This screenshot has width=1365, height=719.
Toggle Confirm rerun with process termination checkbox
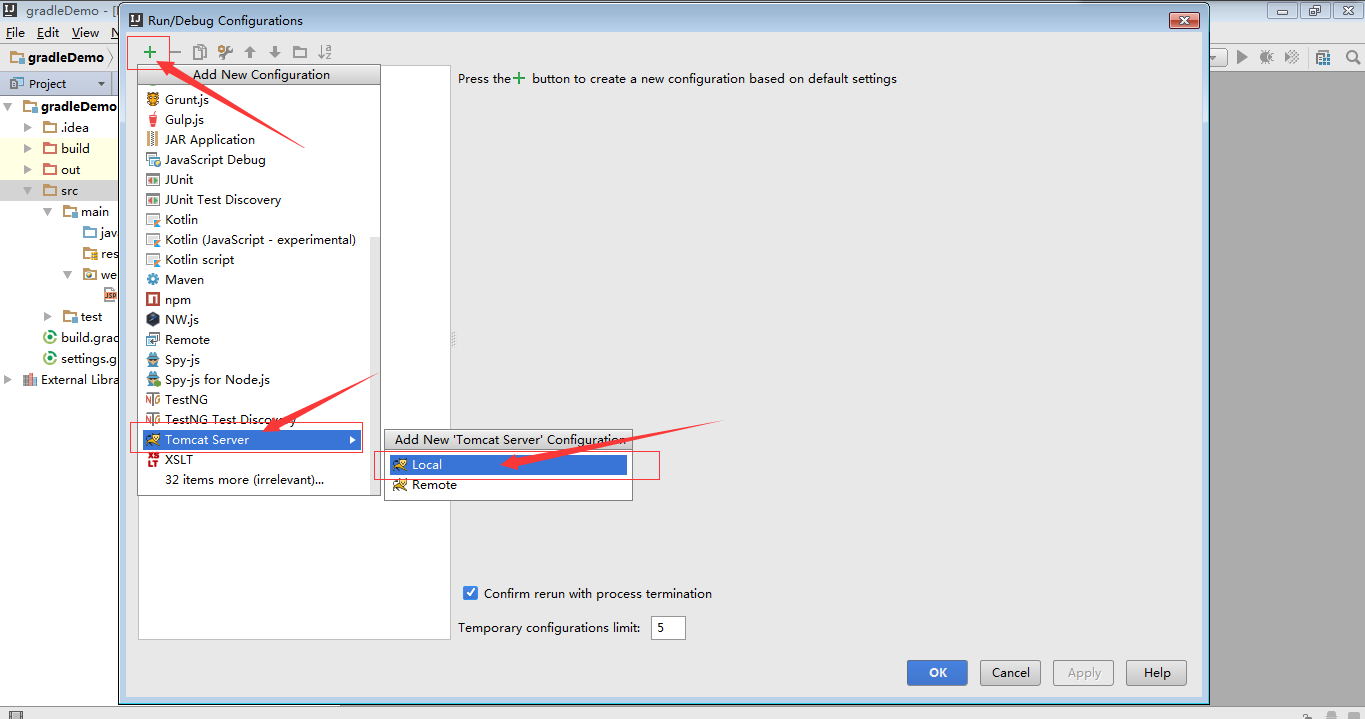pyautogui.click(x=471, y=593)
